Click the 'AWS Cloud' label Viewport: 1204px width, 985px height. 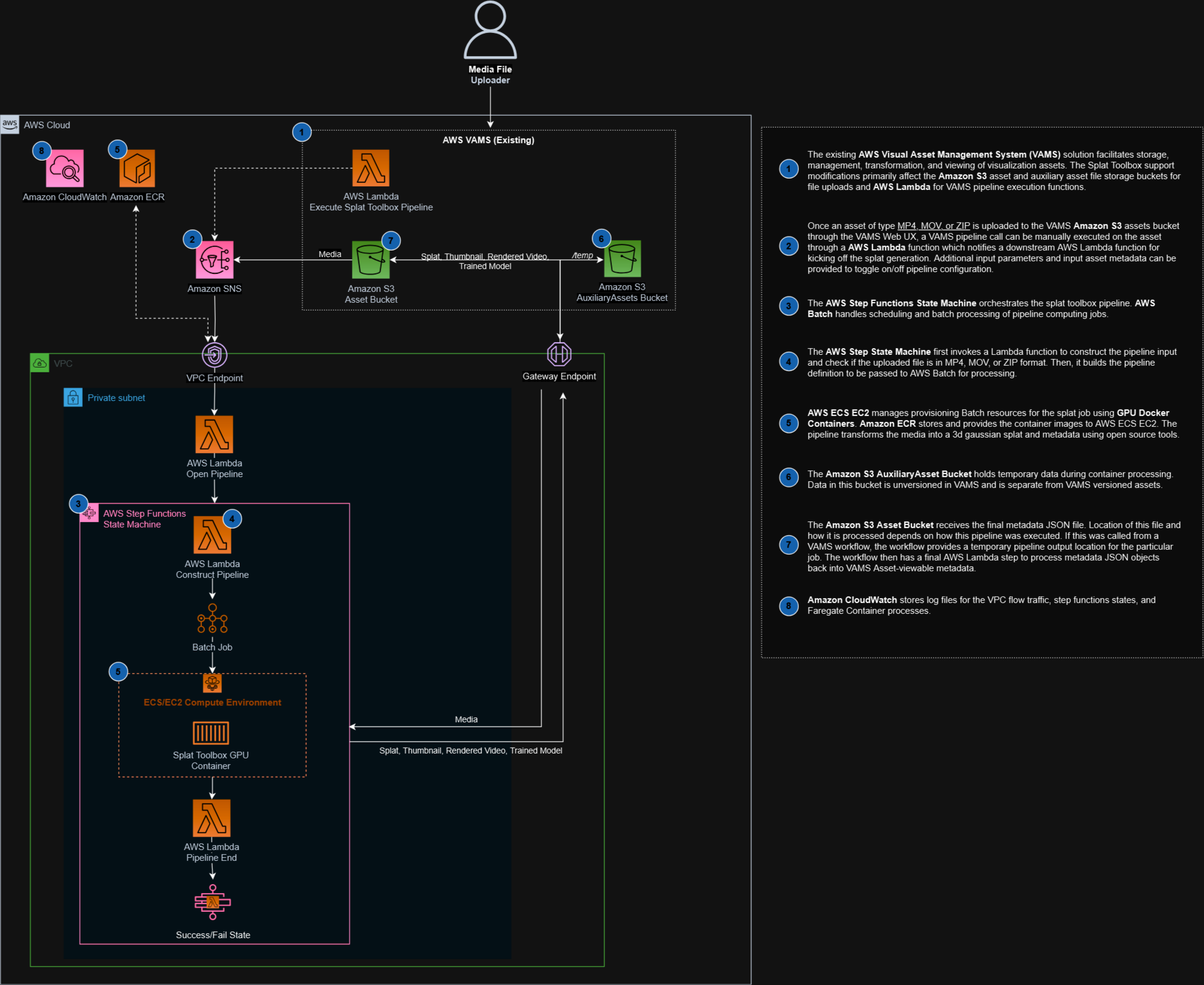[x=47, y=125]
